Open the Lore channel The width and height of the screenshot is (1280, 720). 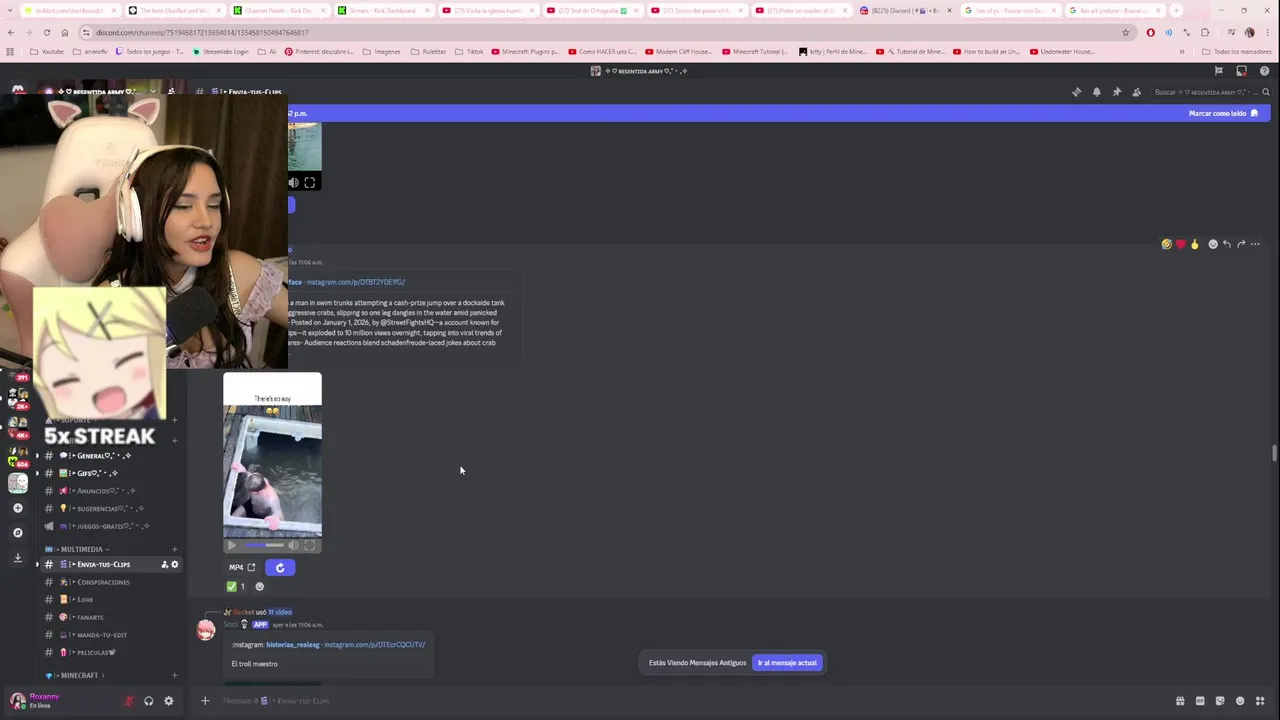click(x=110, y=599)
